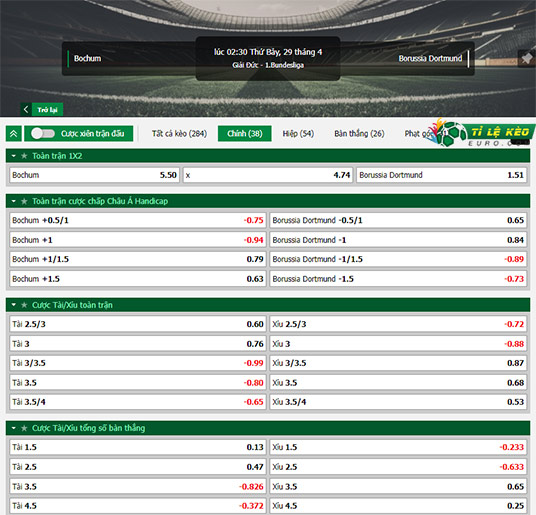Screen dimensions: 536x515
Task: Select Borussia Dortmund -0.5/1 handicap odds
Action: coord(398,220)
